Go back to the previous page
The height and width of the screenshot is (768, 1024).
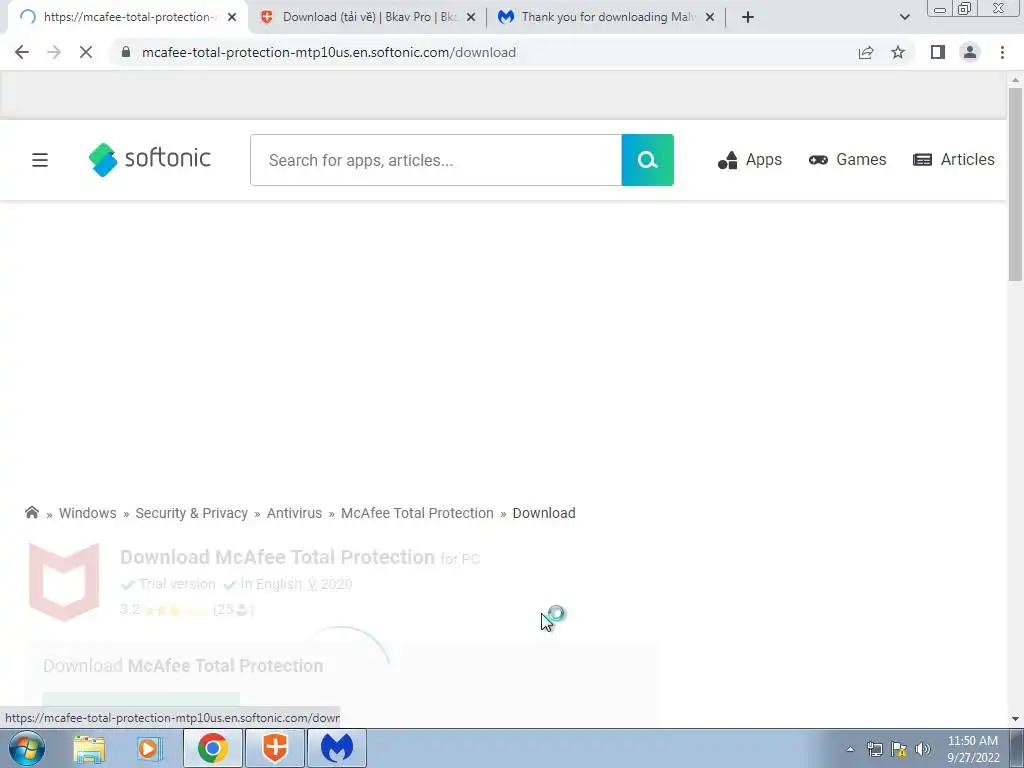pos(22,52)
